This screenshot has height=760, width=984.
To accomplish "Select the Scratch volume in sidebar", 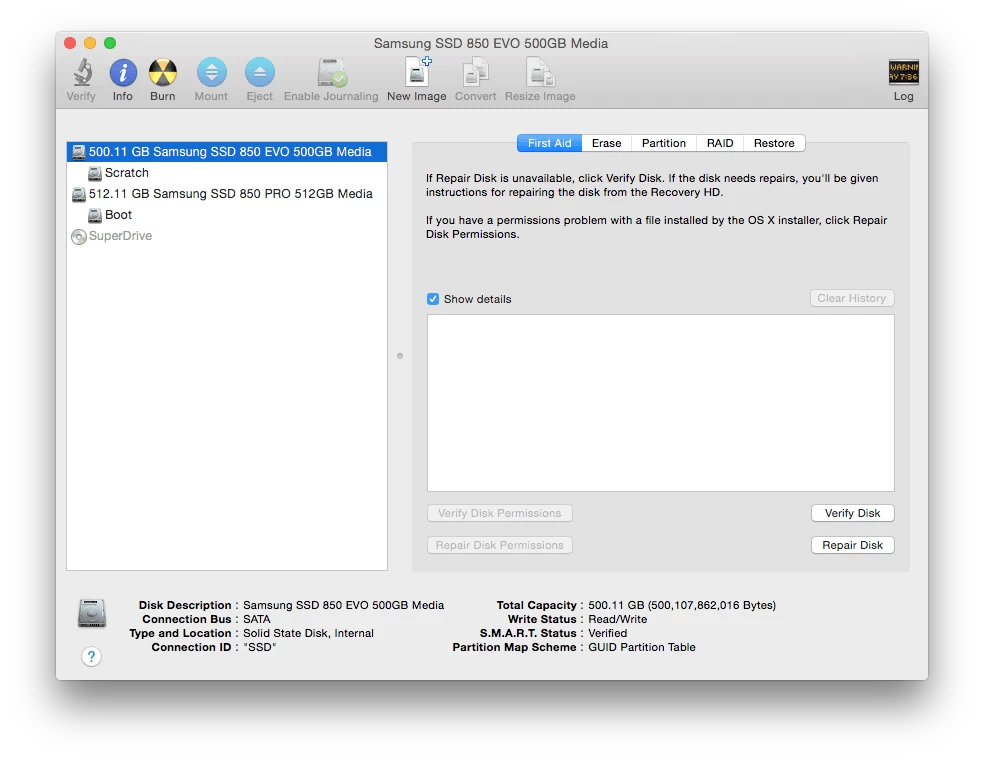I will click(227, 173).
